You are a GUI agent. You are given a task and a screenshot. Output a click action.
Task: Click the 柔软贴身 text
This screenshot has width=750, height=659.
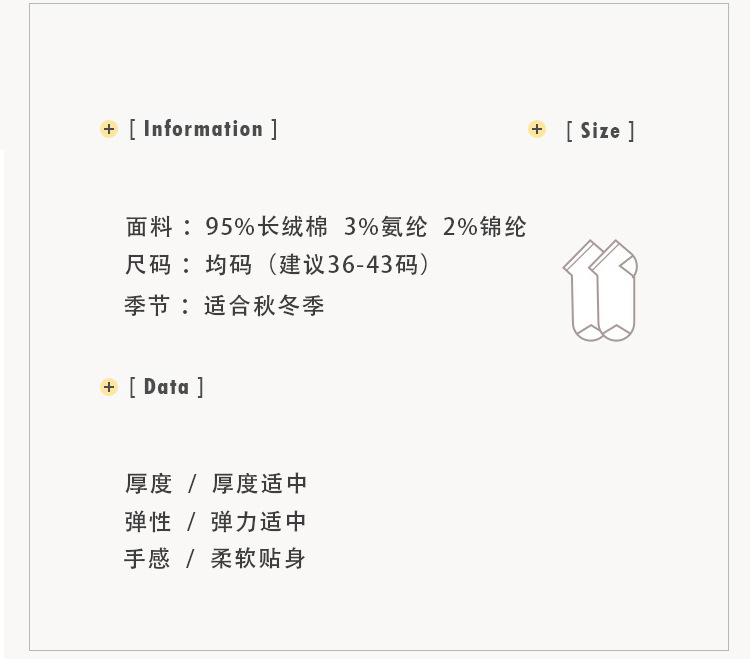pyautogui.click(x=258, y=559)
